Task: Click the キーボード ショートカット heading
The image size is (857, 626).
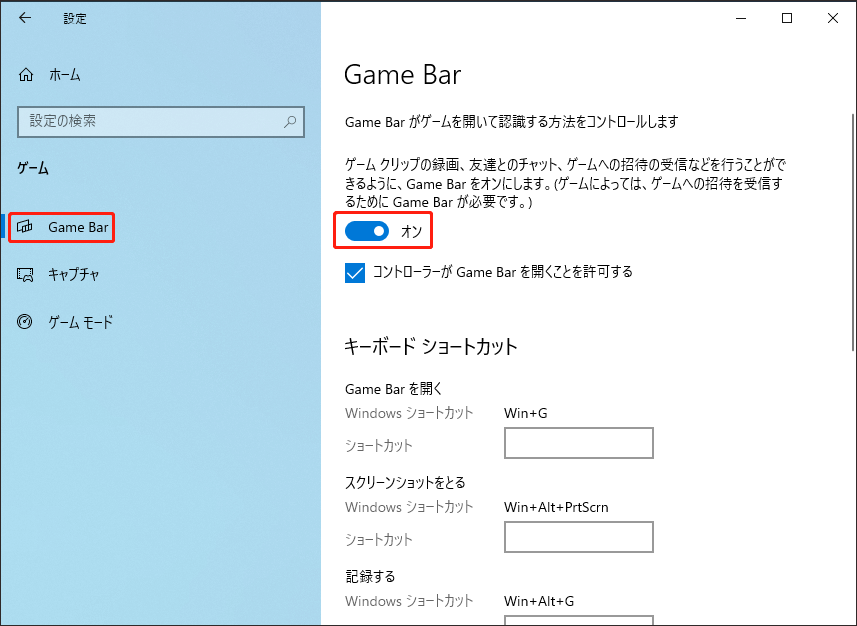Action: (x=431, y=347)
